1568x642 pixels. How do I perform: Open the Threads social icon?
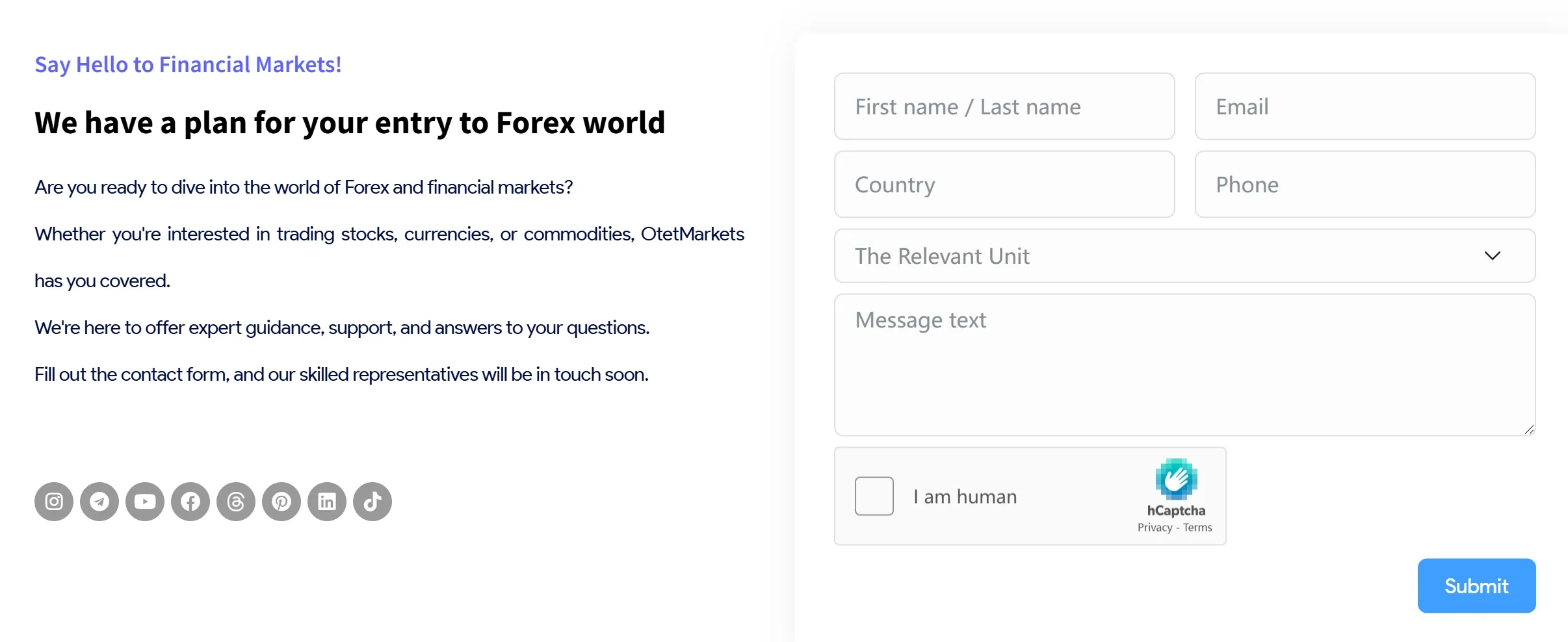[236, 502]
